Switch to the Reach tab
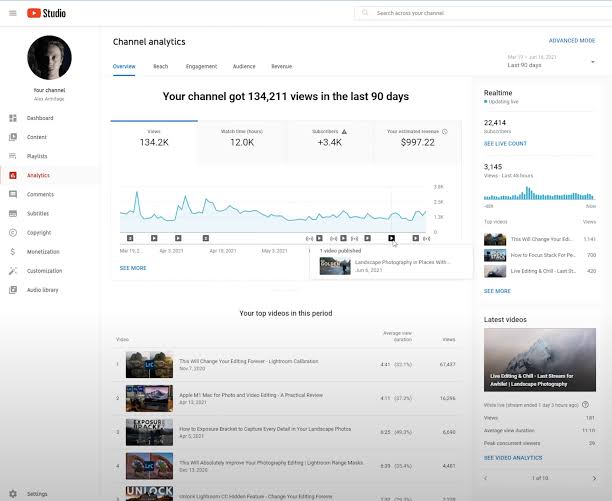612x501 pixels. point(160,66)
